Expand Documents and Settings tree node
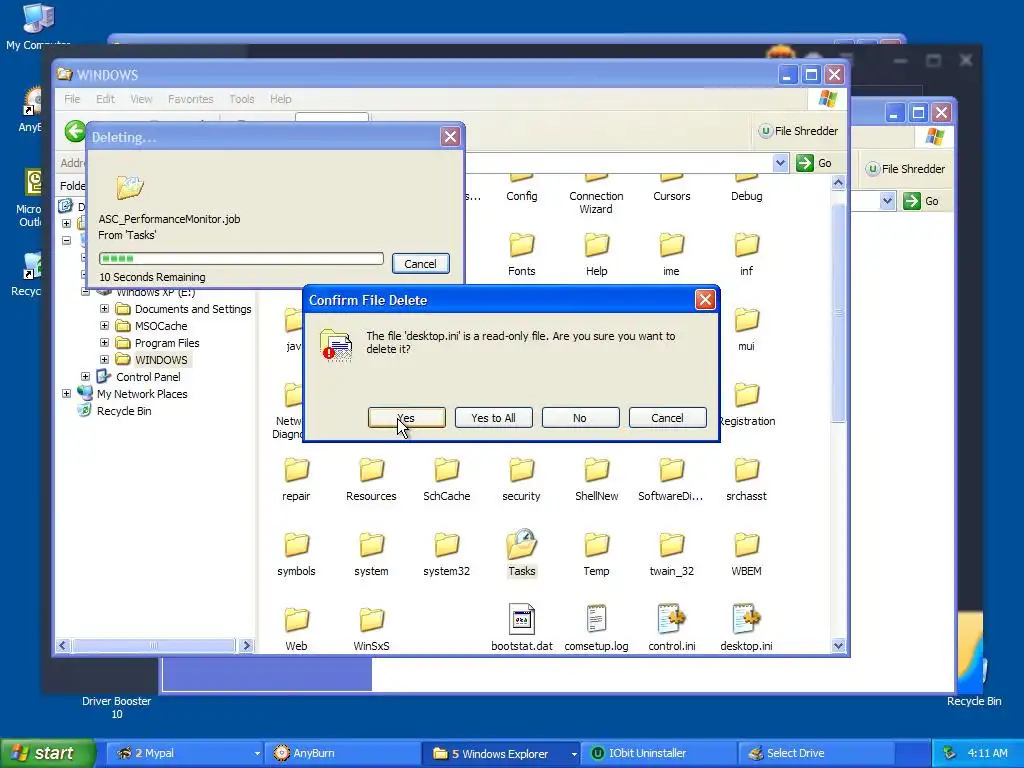Image resolution: width=1024 pixels, height=768 pixels. (x=104, y=308)
